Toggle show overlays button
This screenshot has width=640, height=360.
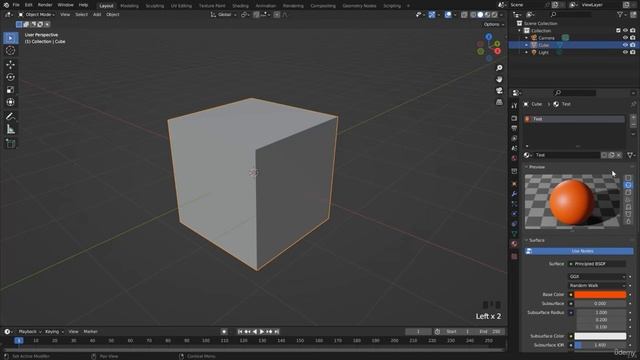[x=448, y=15]
